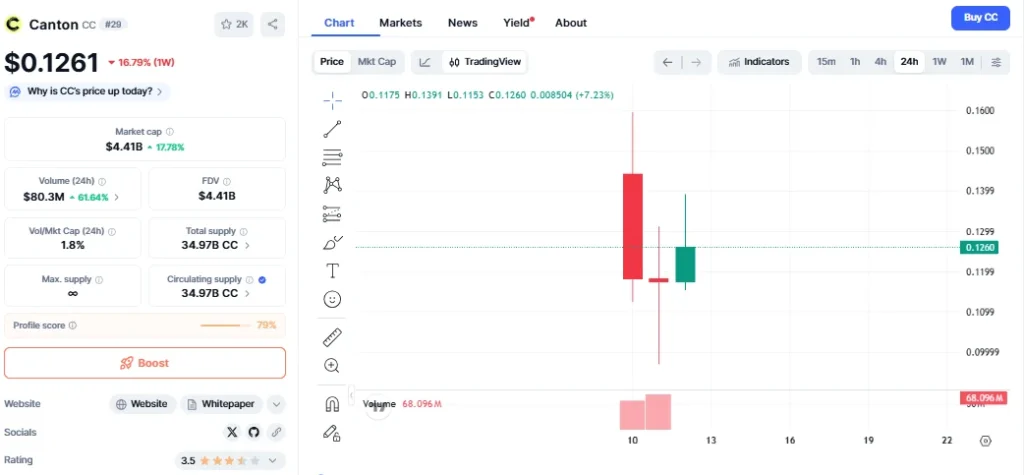The height and width of the screenshot is (475, 1024).
Task: Expand the website links dropdown chevron
Action: [x=276, y=404]
